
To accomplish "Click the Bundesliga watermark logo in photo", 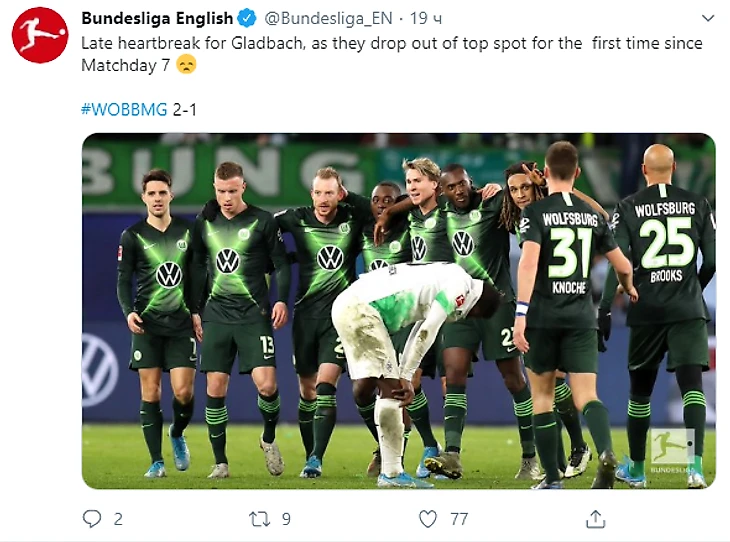I will [x=672, y=450].
